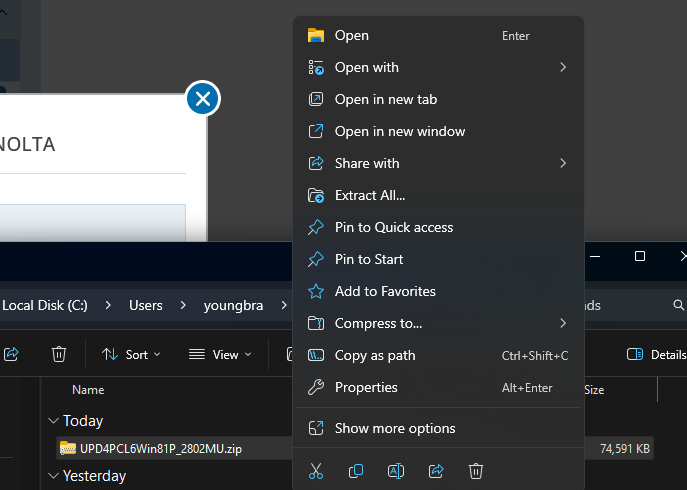687x490 pixels.
Task: Click the Rename icon in context menu
Action: point(396,470)
